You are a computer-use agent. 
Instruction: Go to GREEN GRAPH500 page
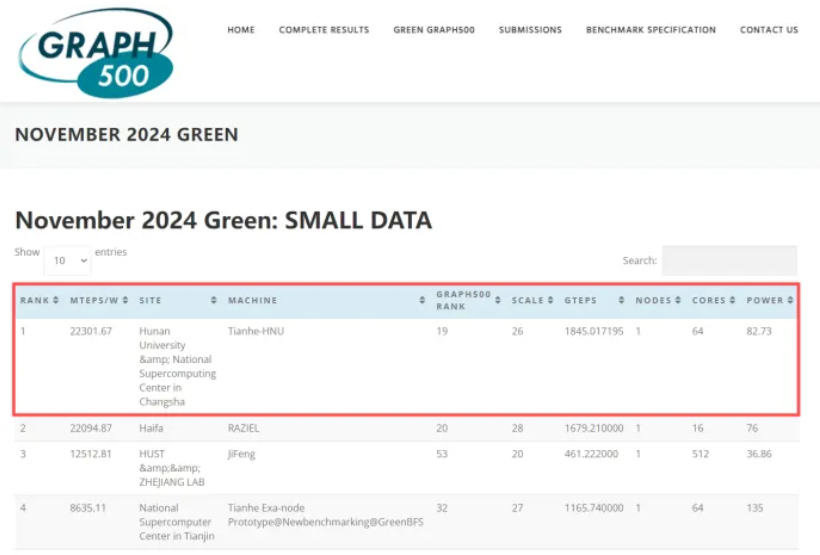pos(434,30)
